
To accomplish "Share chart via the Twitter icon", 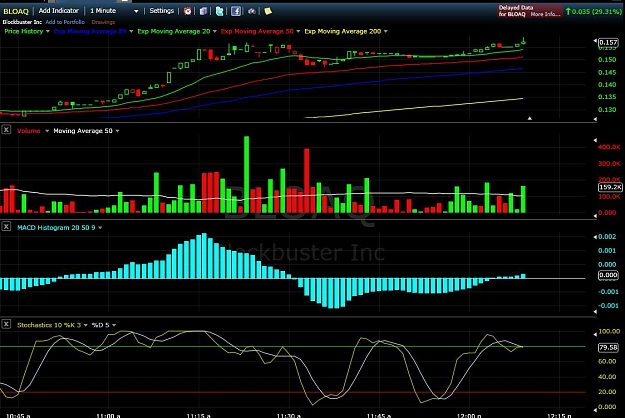I will point(219,11).
